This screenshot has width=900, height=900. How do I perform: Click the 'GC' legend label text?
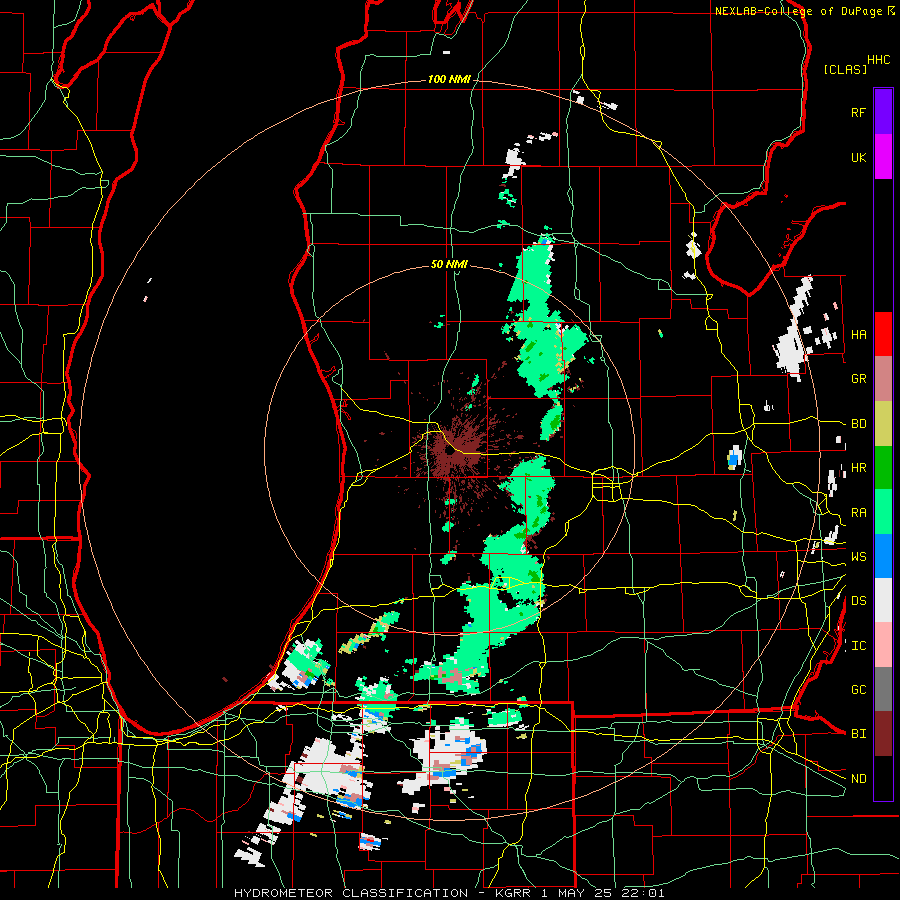click(858, 690)
